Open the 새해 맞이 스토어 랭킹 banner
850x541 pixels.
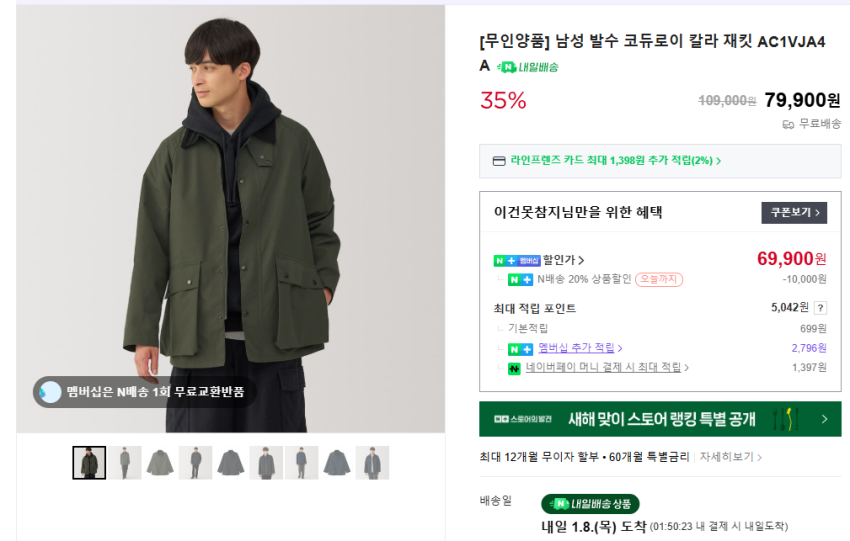click(660, 419)
